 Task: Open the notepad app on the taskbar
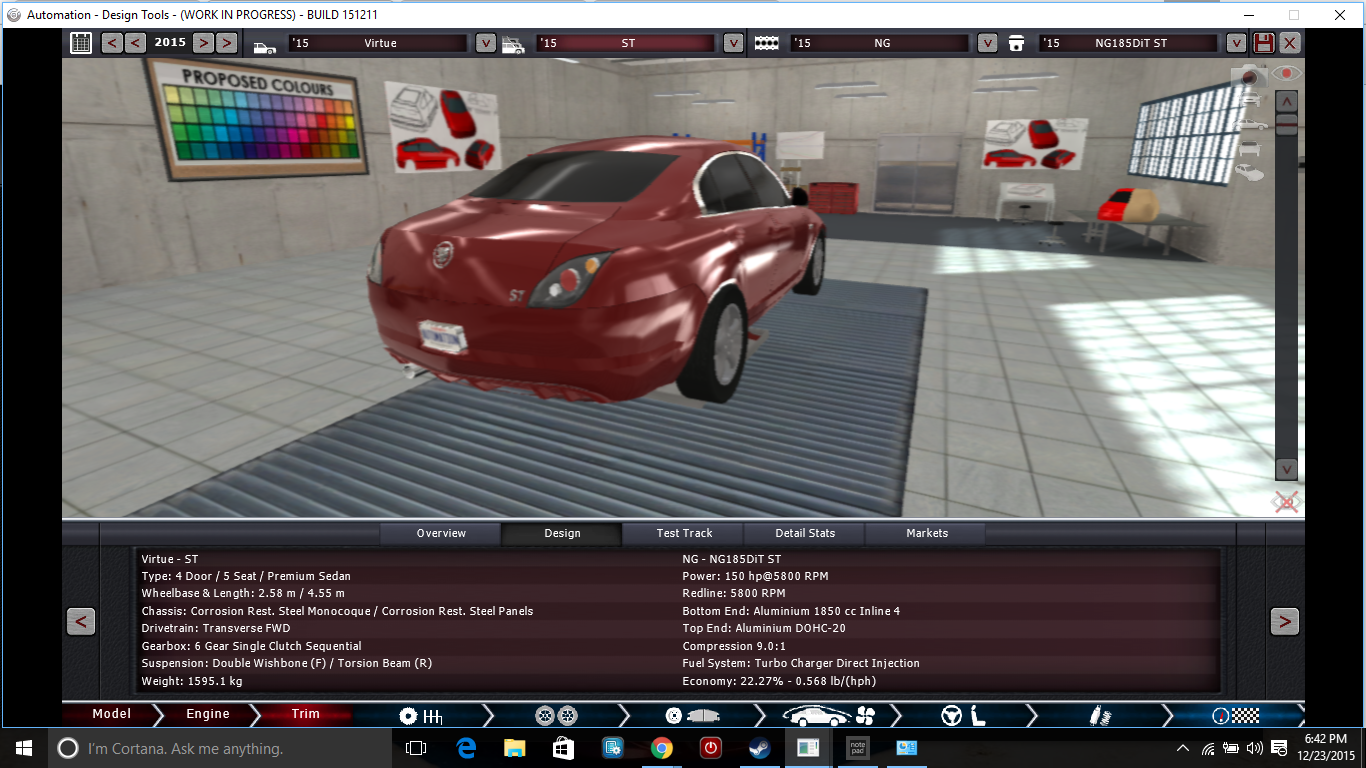(x=857, y=748)
